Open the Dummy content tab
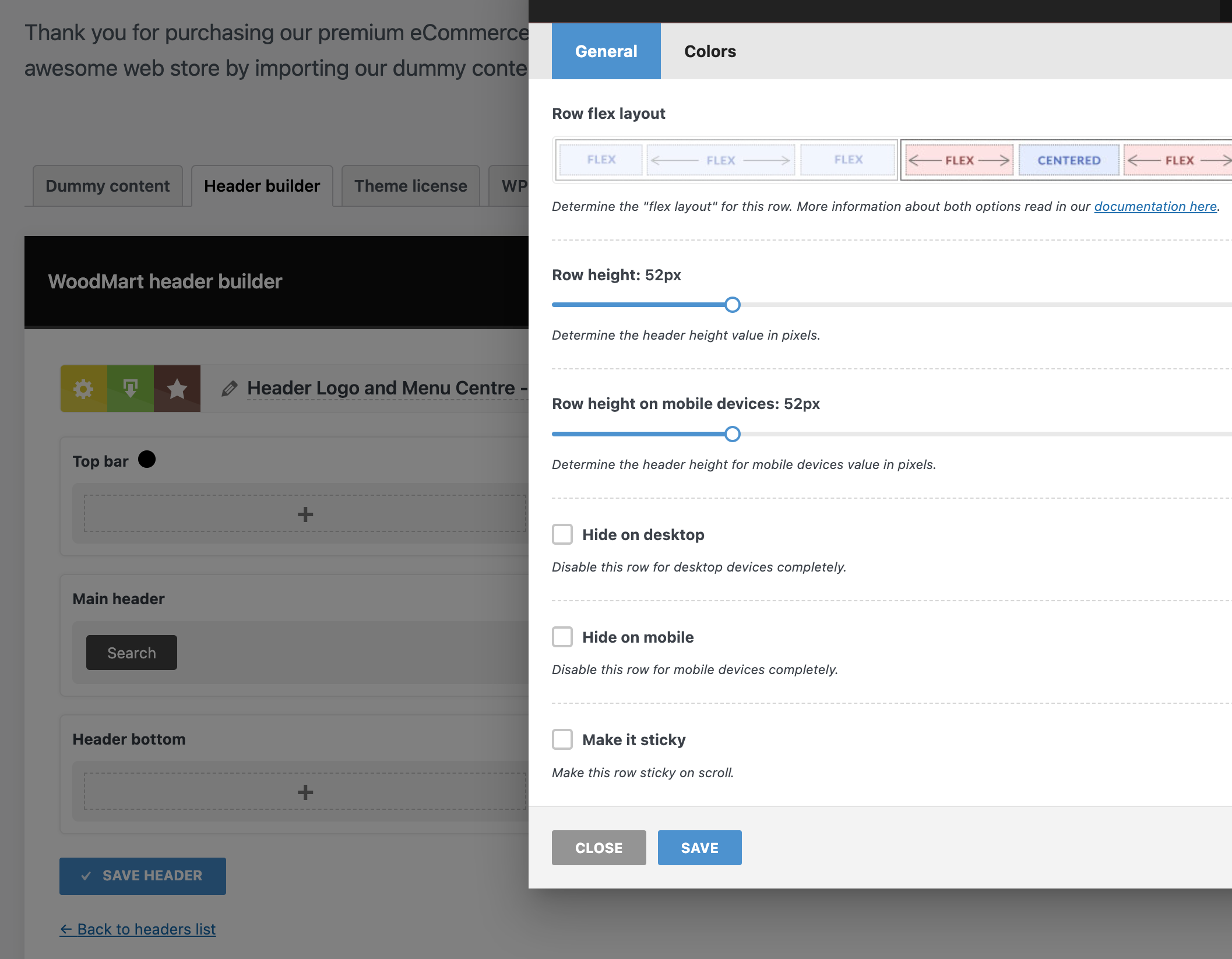 (x=107, y=186)
